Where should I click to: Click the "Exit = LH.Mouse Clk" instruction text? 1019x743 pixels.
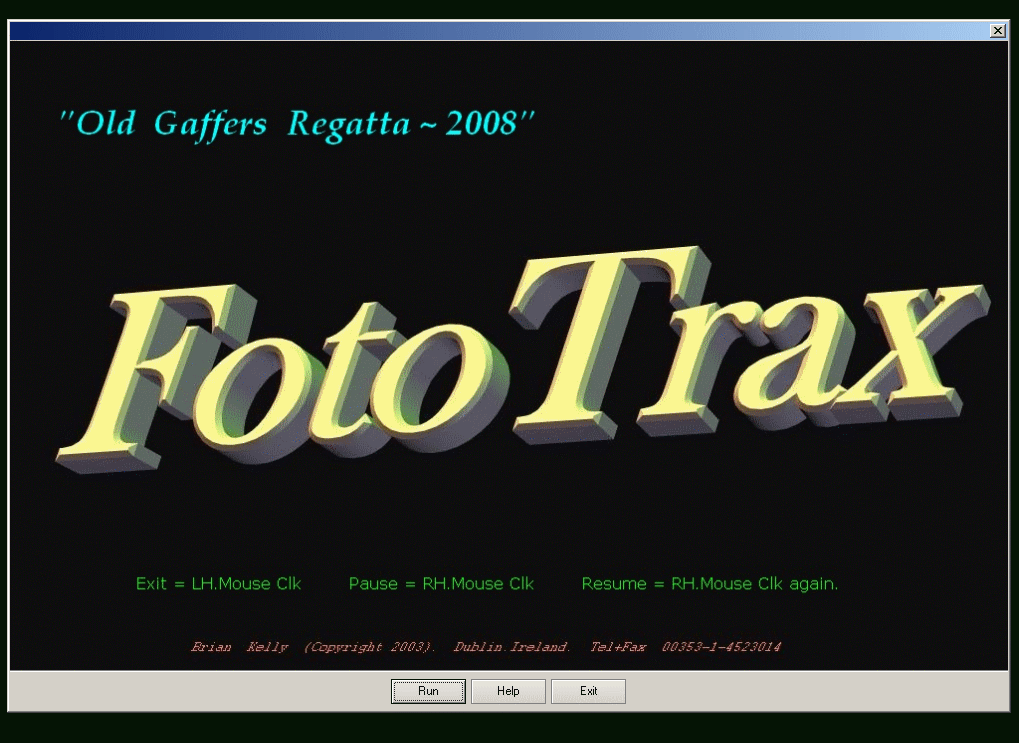tap(218, 584)
